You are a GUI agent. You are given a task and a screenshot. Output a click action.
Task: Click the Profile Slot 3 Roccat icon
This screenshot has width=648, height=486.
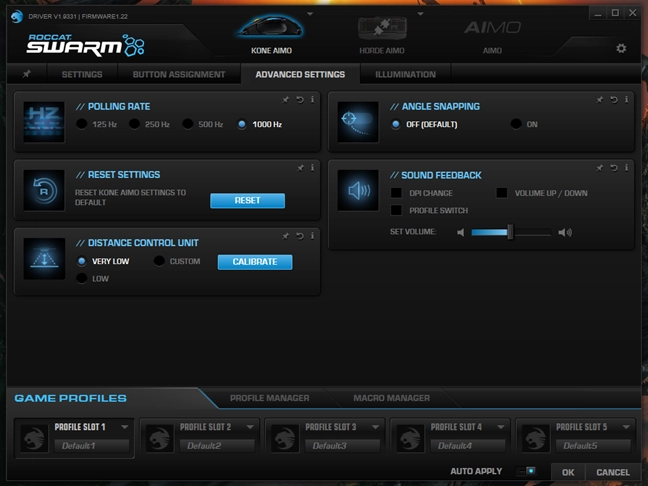pos(285,438)
